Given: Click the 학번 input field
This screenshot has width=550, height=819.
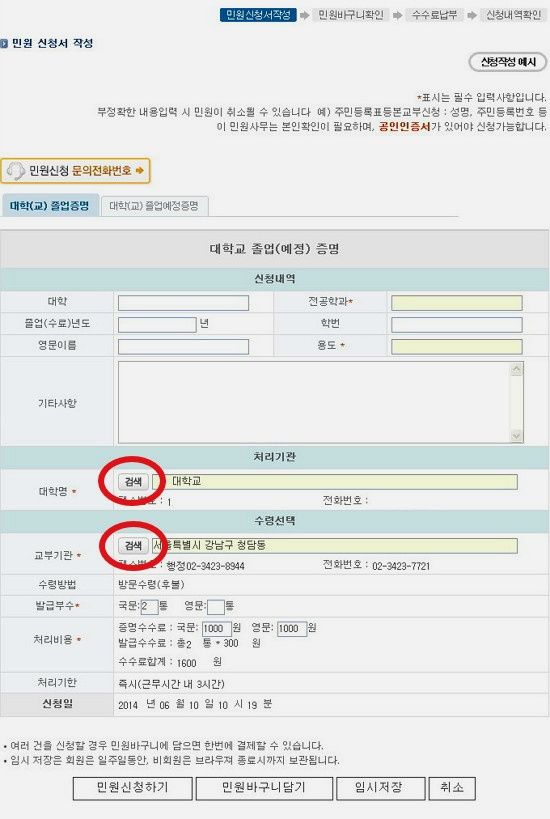Looking at the screenshot, I should tap(457, 324).
